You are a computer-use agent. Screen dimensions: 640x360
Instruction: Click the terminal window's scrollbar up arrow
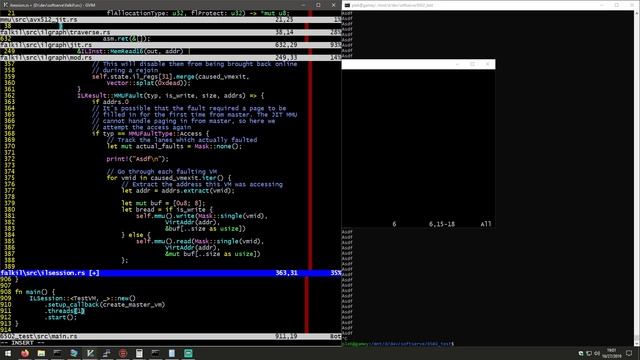pos(637,13)
